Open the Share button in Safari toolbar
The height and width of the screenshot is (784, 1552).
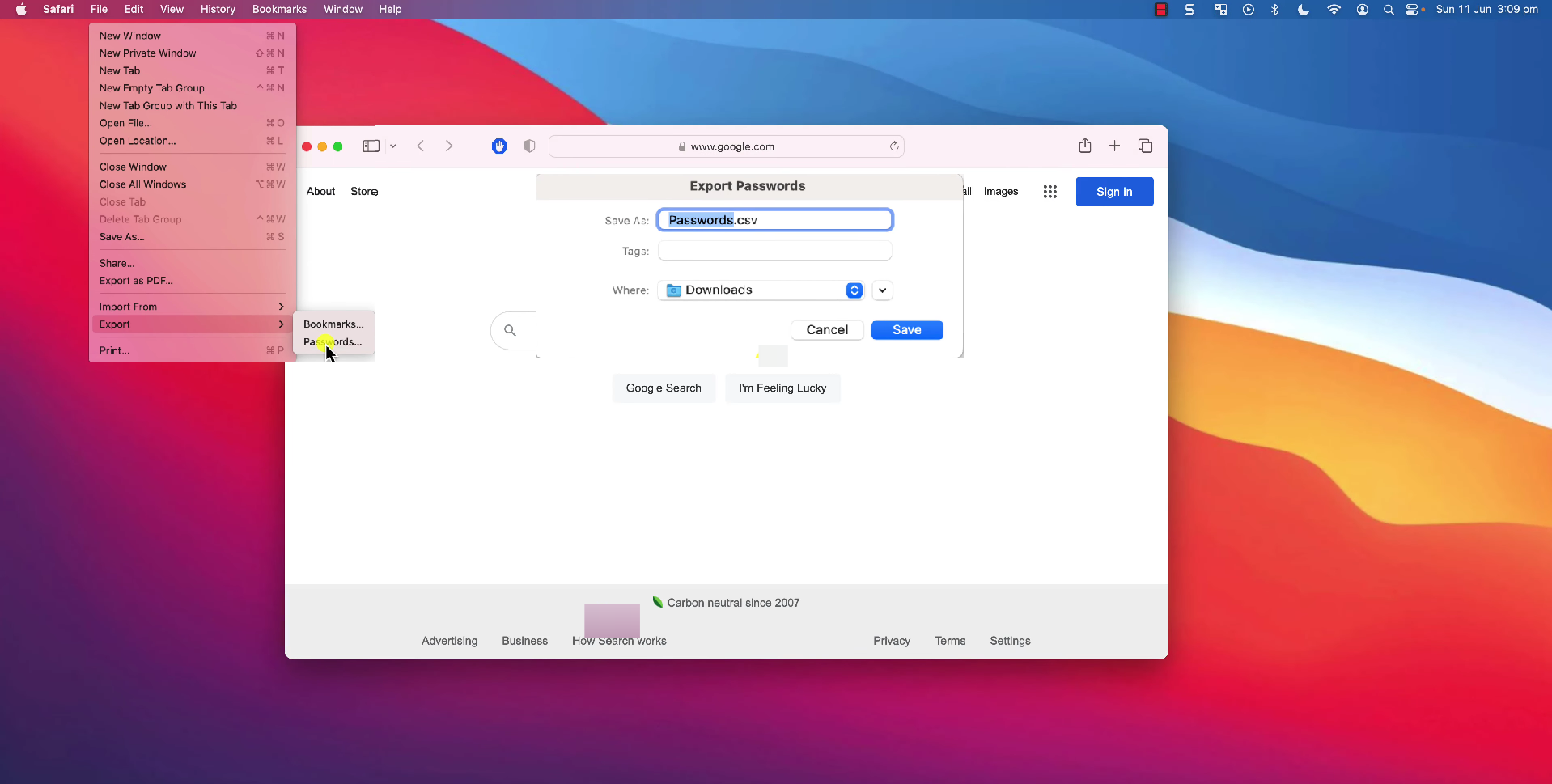click(1085, 146)
